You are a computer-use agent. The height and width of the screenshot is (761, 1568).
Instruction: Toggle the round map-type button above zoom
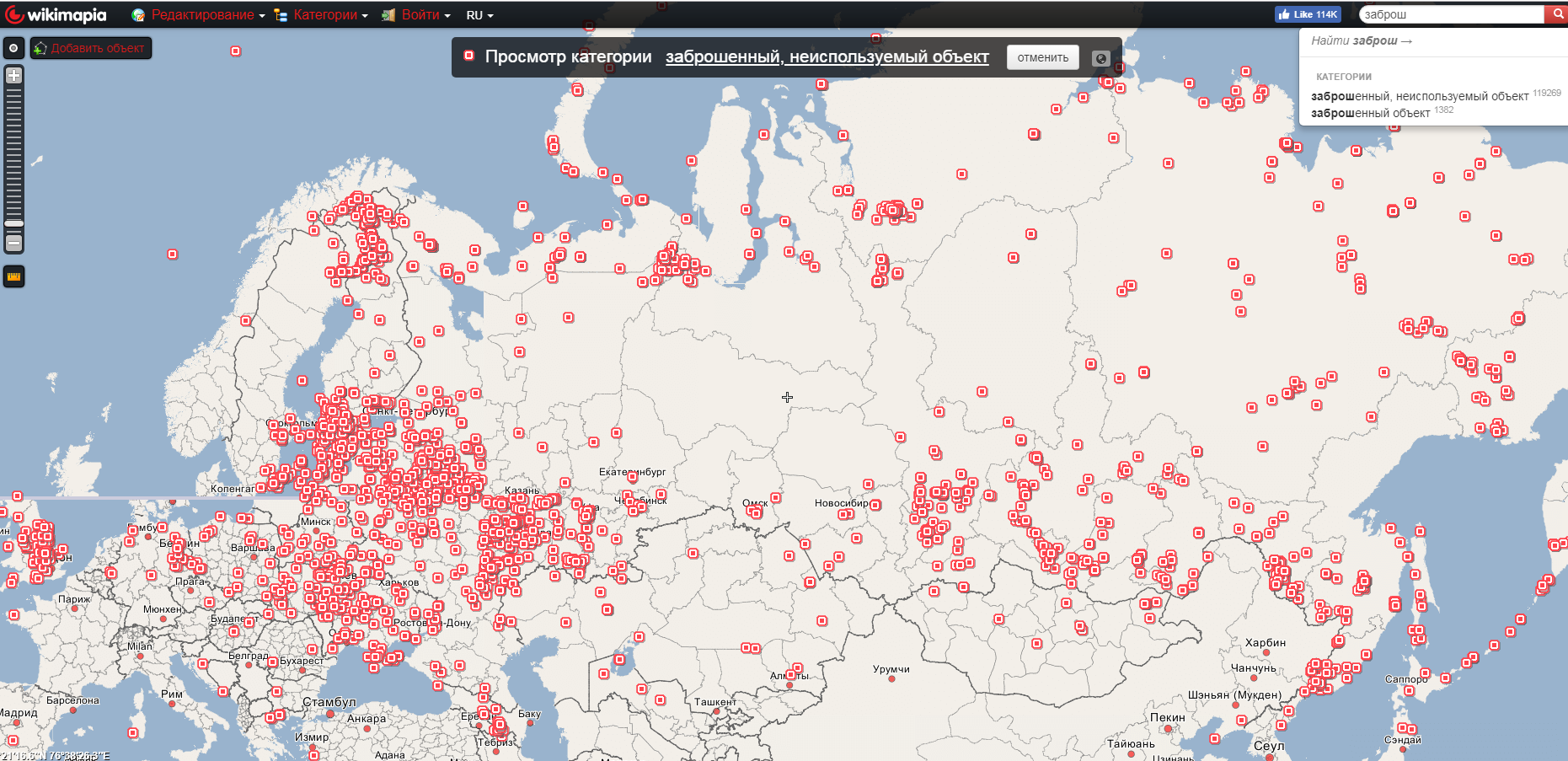13,48
